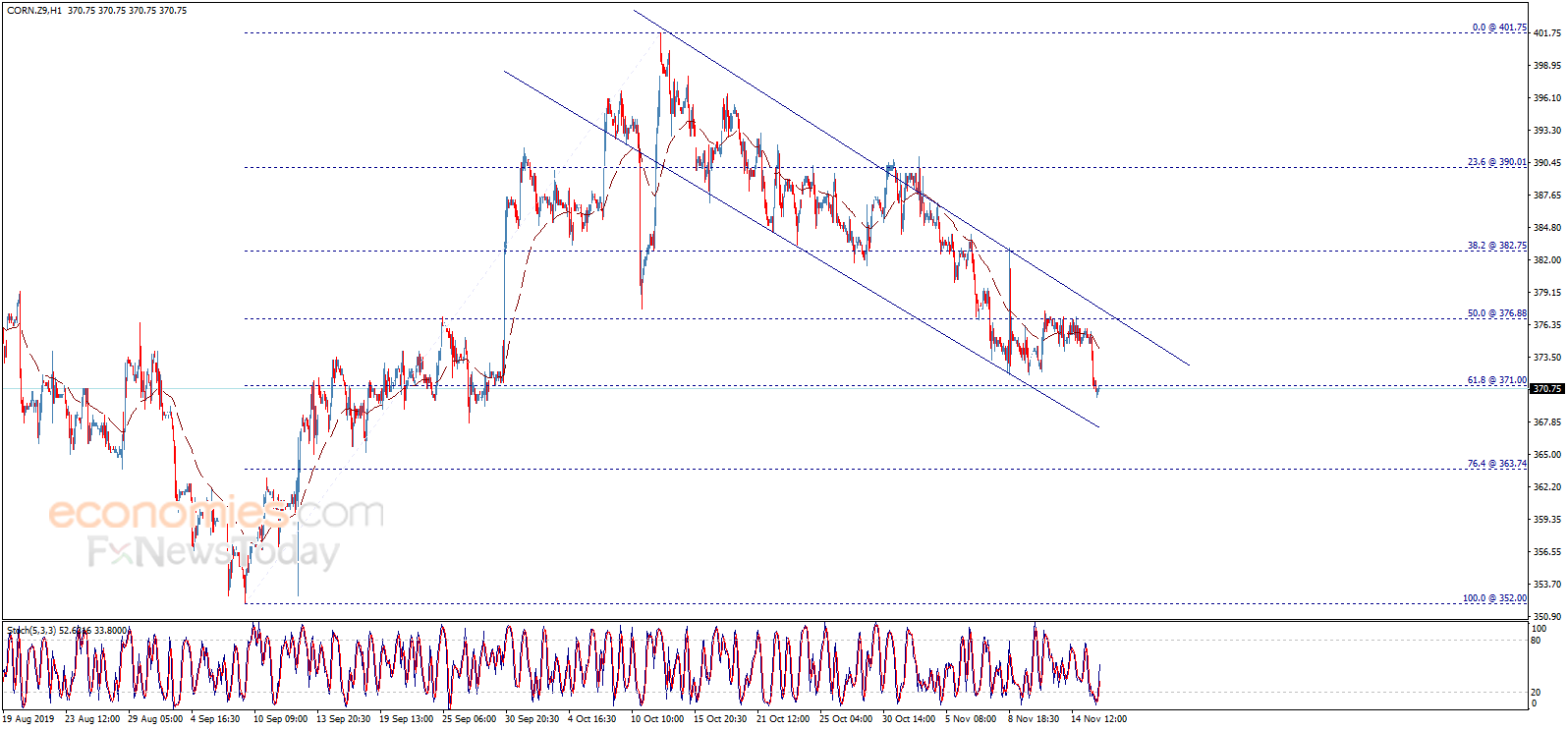Click 373.50 on the price axis
This screenshot has width=1568, height=730.
[x=1546, y=358]
